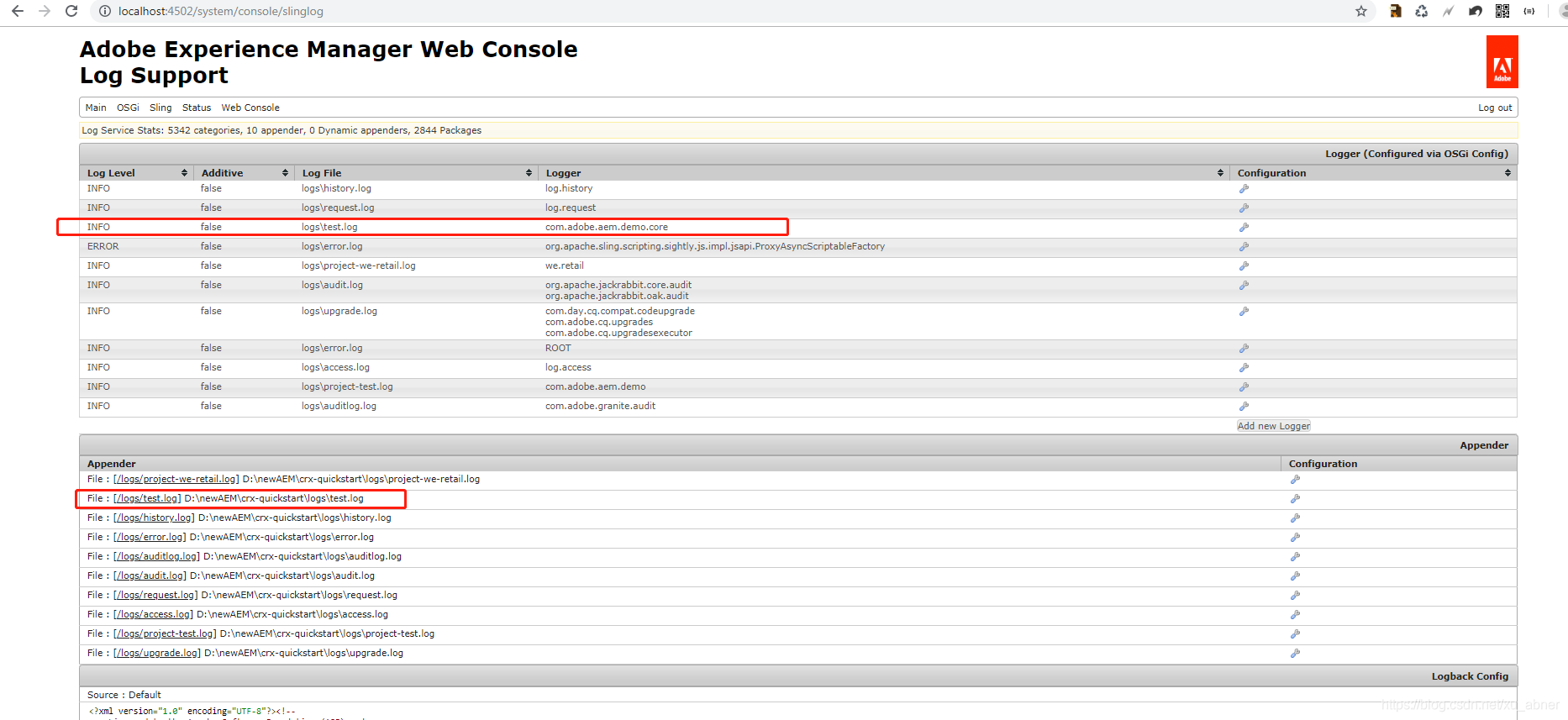The height and width of the screenshot is (720, 1568).
Task: Open configuration wrench for log.history logger
Action: pos(1244,189)
